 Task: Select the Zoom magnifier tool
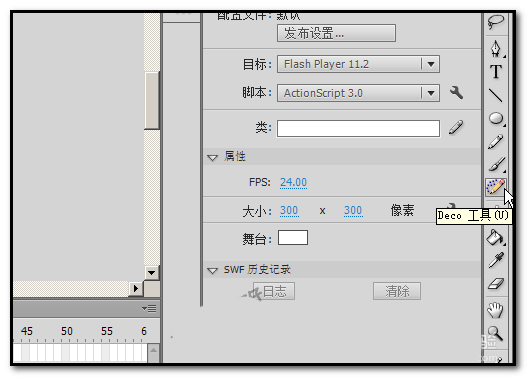pos(495,333)
